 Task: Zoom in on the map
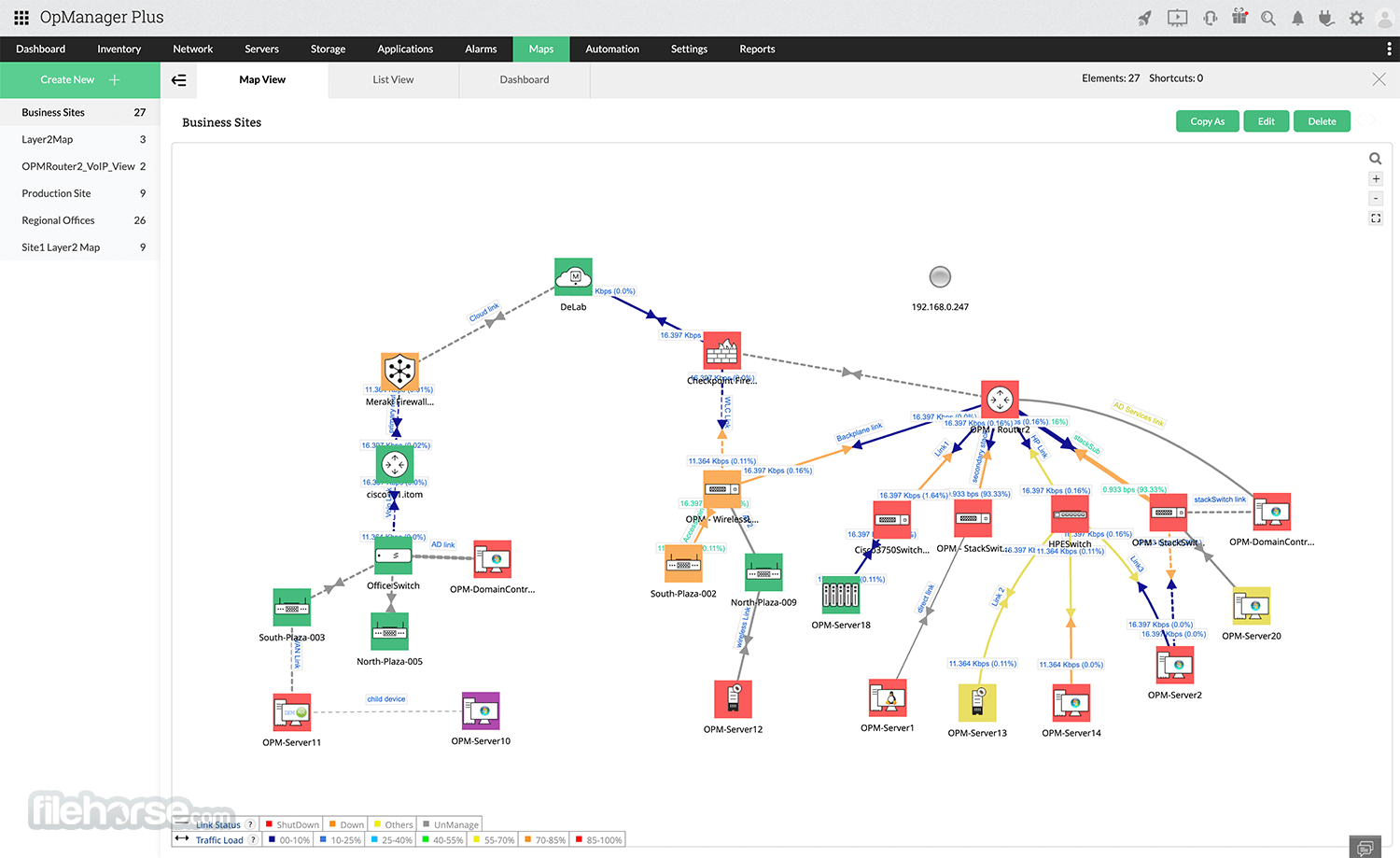(x=1376, y=179)
